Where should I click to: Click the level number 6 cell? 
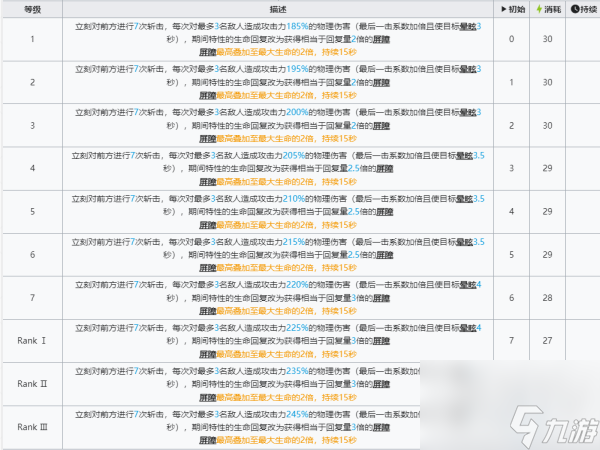[x=33, y=255]
